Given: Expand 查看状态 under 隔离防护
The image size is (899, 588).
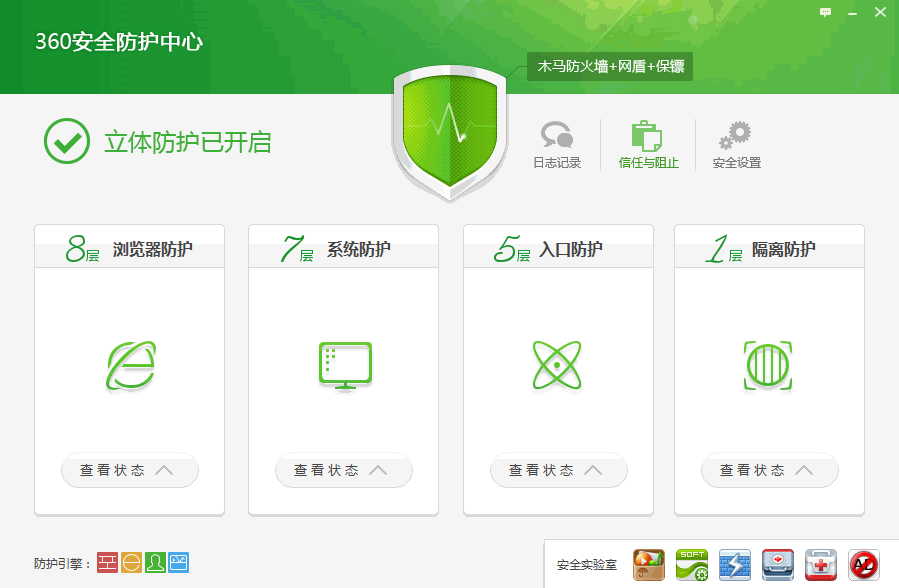Looking at the screenshot, I should [x=769, y=471].
